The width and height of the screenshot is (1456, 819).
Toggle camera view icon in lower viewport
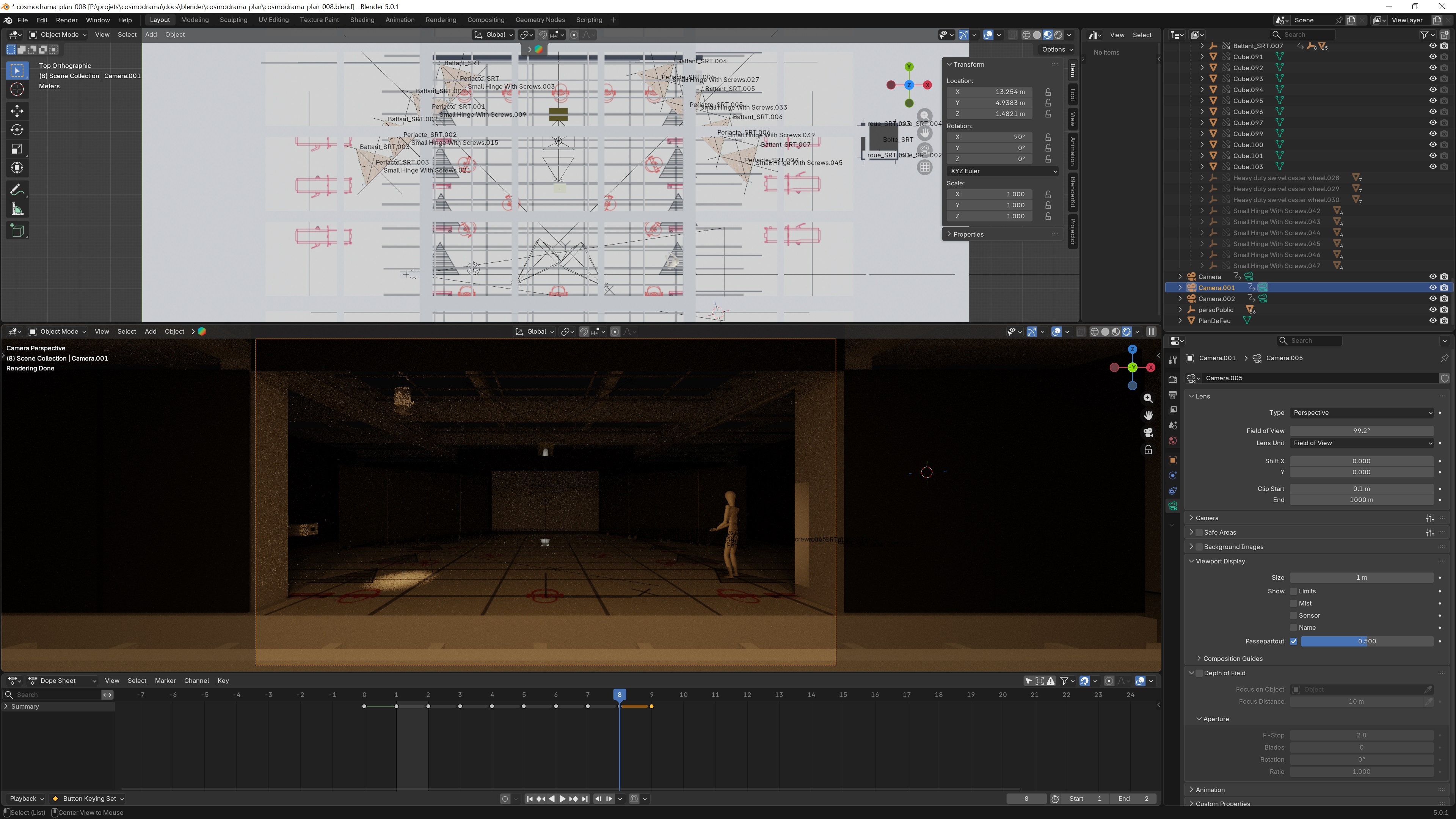click(1148, 432)
